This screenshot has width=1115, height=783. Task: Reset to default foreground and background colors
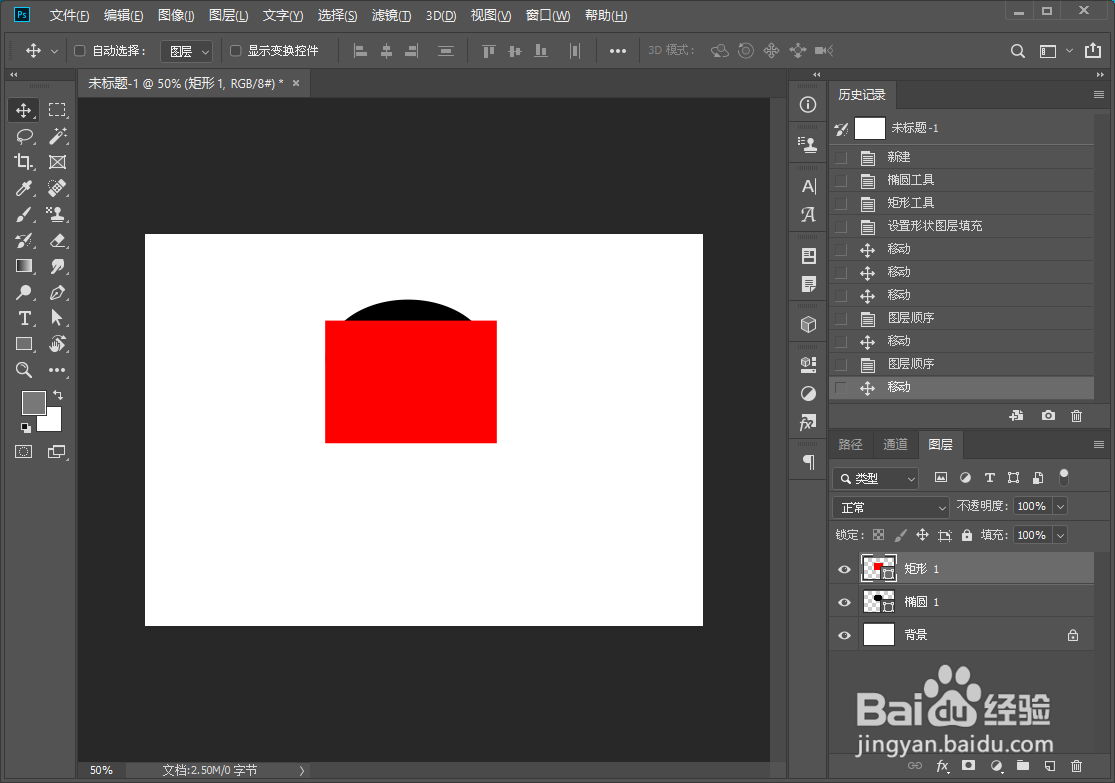26,427
